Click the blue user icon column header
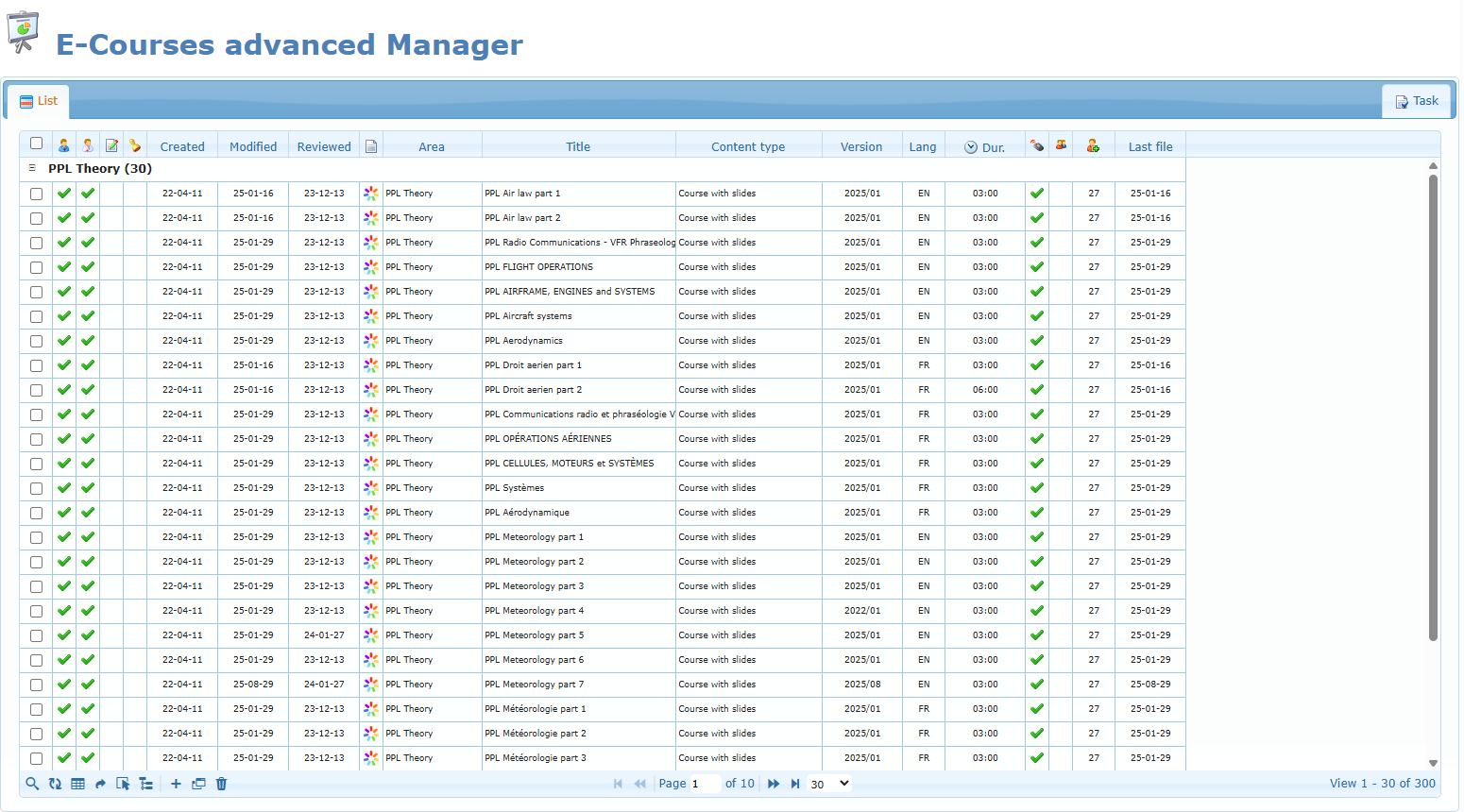The image size is (1464, 812). [63, 145]
